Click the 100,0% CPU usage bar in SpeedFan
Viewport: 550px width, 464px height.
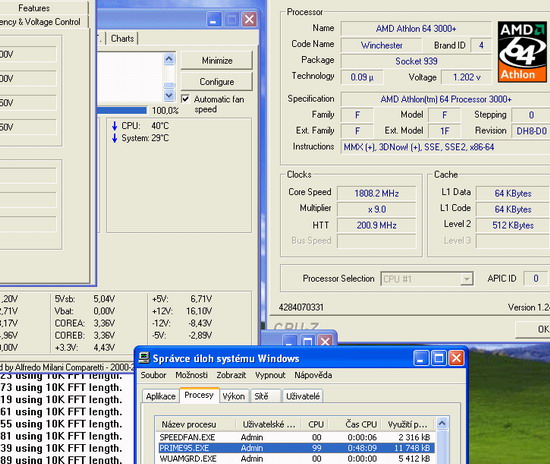click(122, 110)
